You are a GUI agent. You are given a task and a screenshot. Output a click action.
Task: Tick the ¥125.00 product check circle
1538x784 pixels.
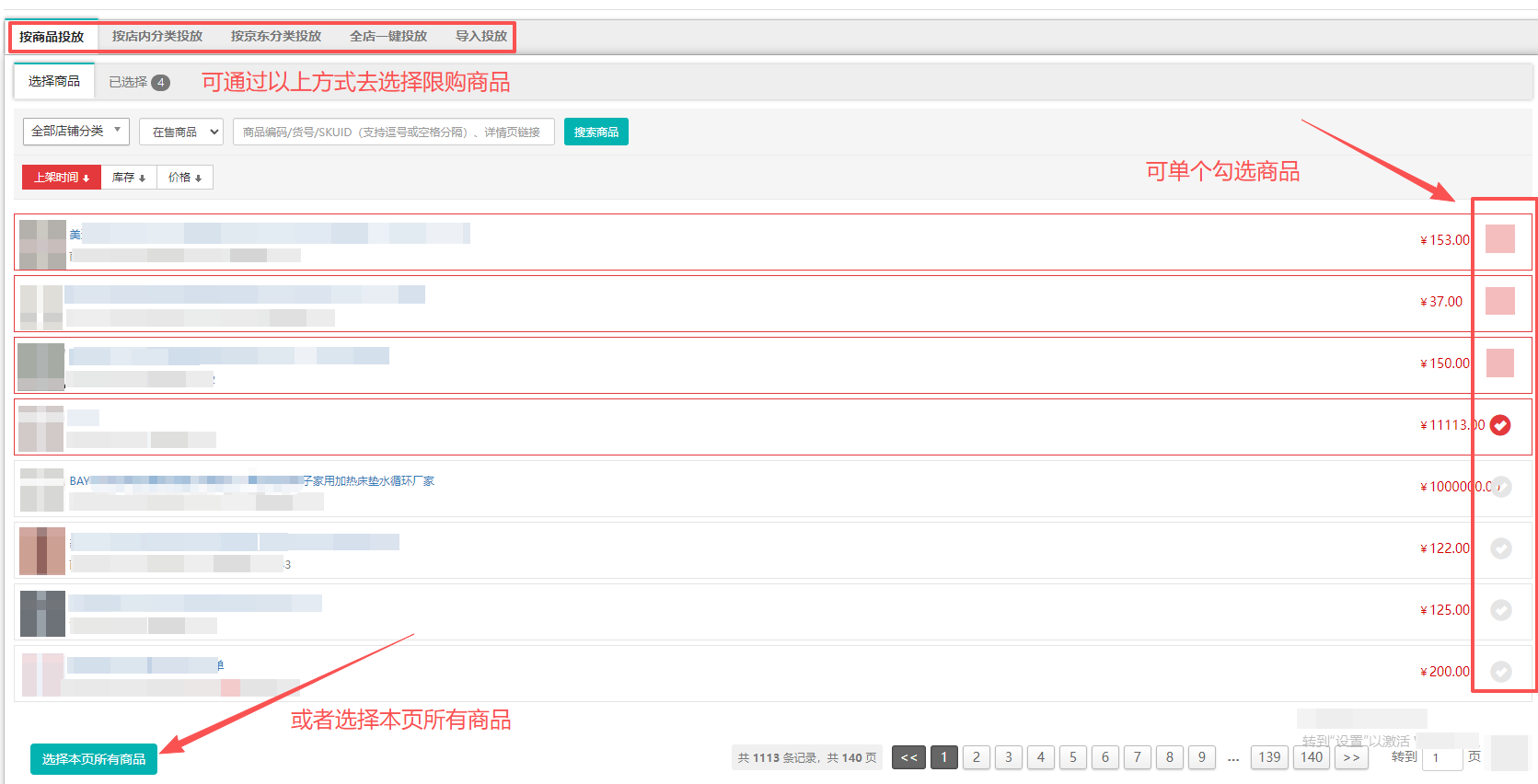tap(1500, 610)
